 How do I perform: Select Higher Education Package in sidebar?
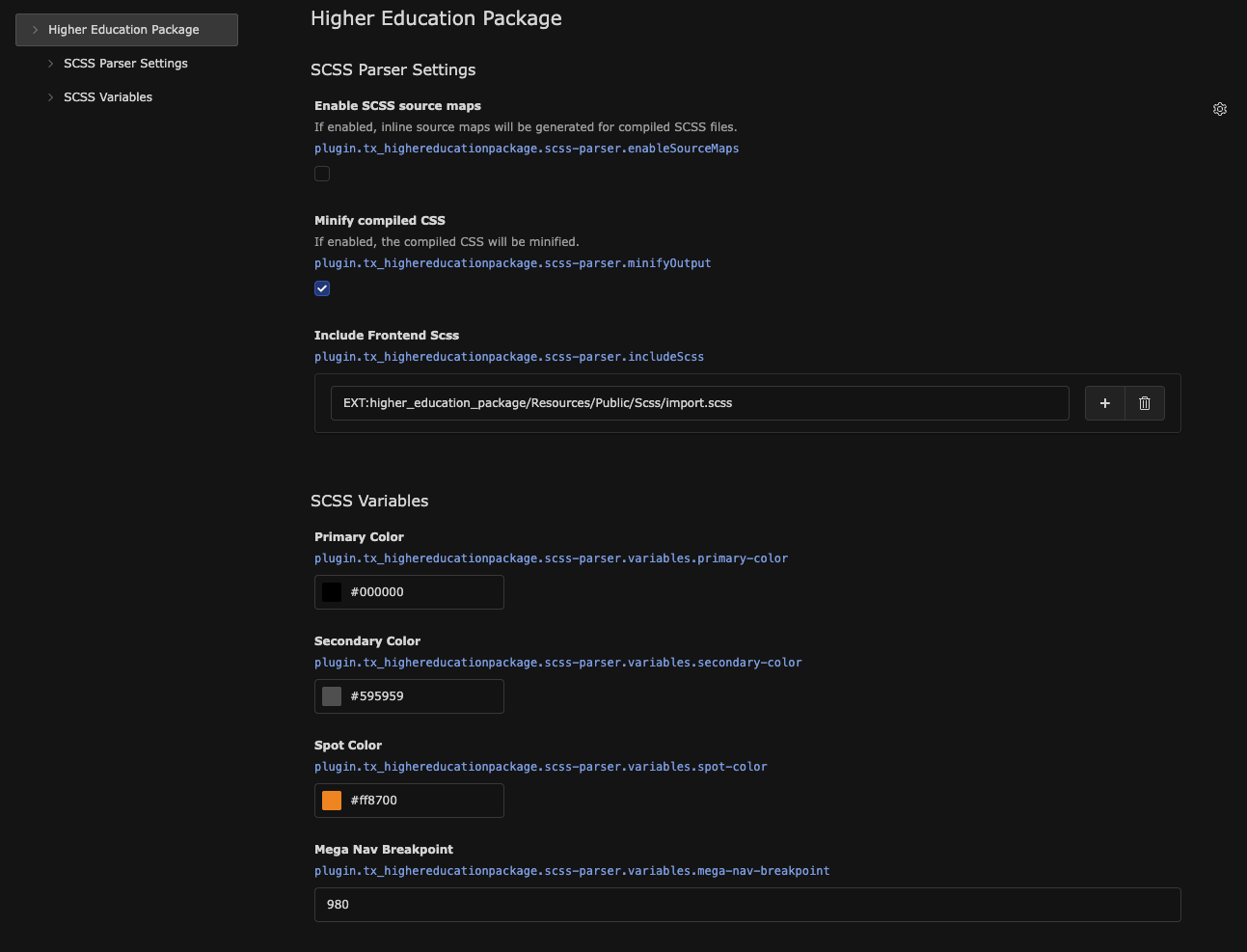[x=123, y=30]
